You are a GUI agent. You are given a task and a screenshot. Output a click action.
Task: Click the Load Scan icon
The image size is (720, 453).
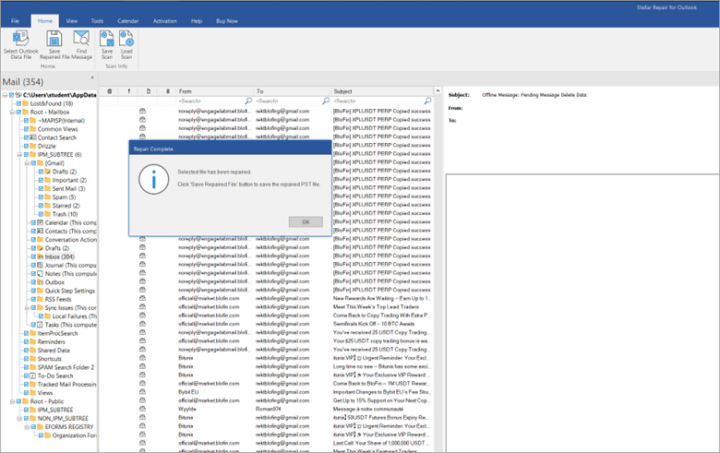click(x=126, y=39)
